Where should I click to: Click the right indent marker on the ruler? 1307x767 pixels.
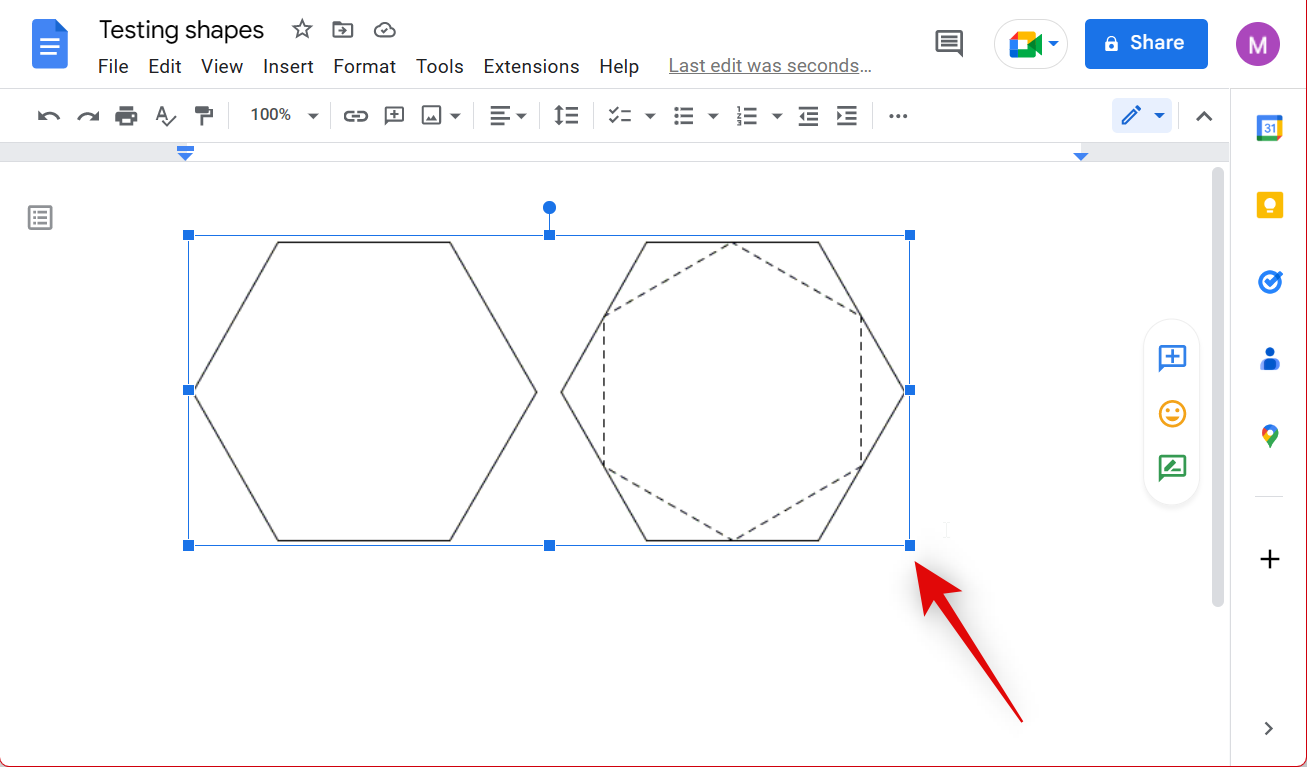coord(1080,156)
